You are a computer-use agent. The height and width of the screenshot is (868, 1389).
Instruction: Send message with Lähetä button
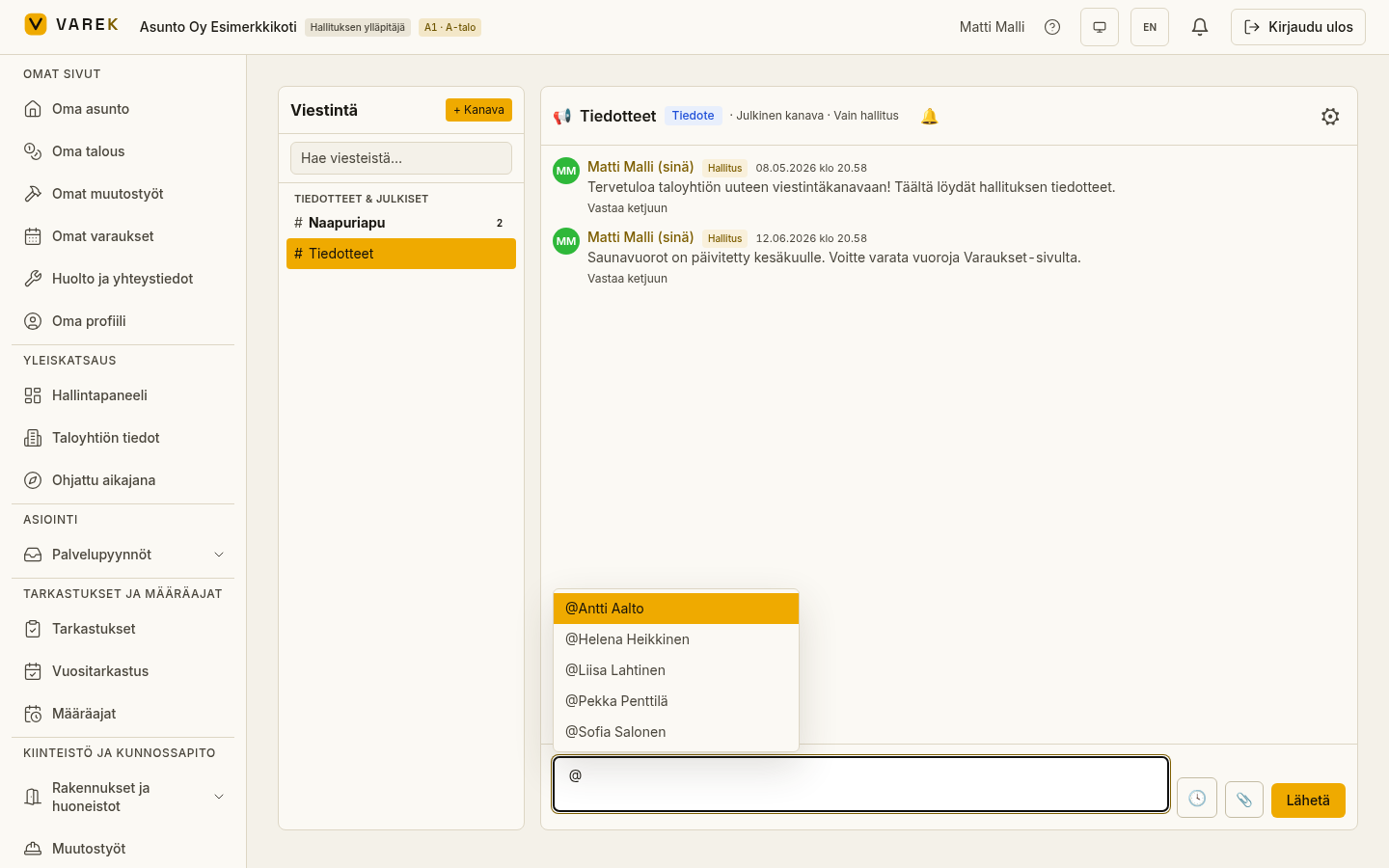point(1308,800)
